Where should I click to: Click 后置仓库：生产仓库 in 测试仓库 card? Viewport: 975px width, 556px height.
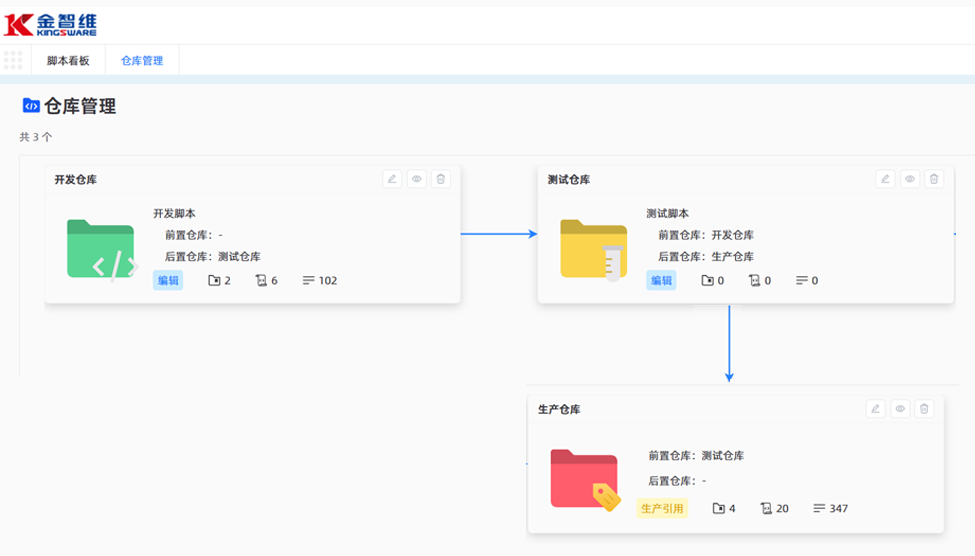coord(706,256)
